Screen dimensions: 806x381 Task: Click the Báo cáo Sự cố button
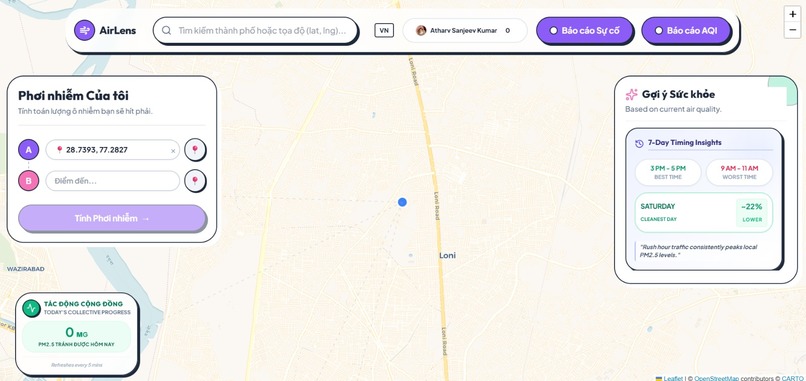pyautogui.click(x=584, y=30)
